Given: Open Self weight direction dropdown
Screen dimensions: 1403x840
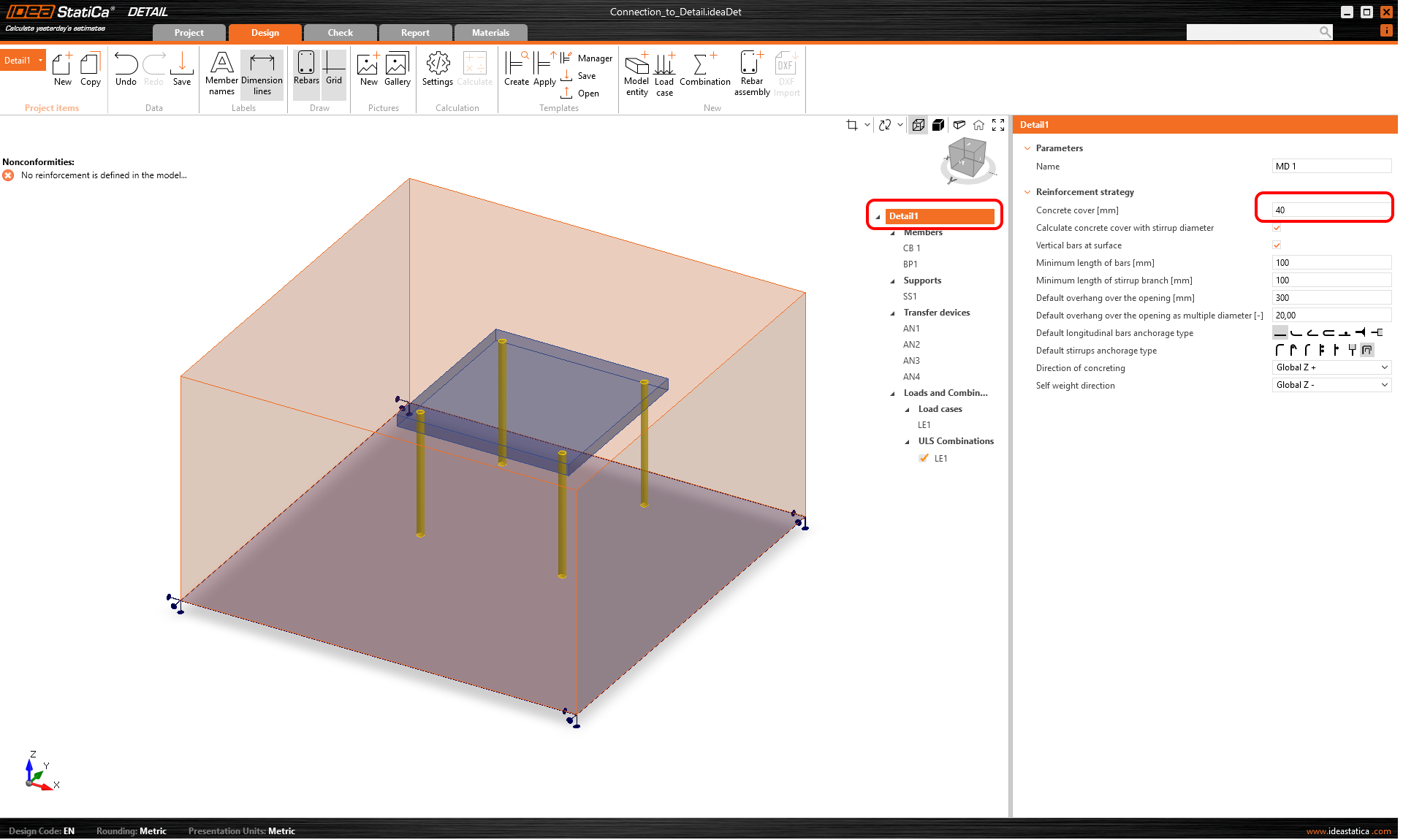Looking at the screenshot, I should (1331, 385).
